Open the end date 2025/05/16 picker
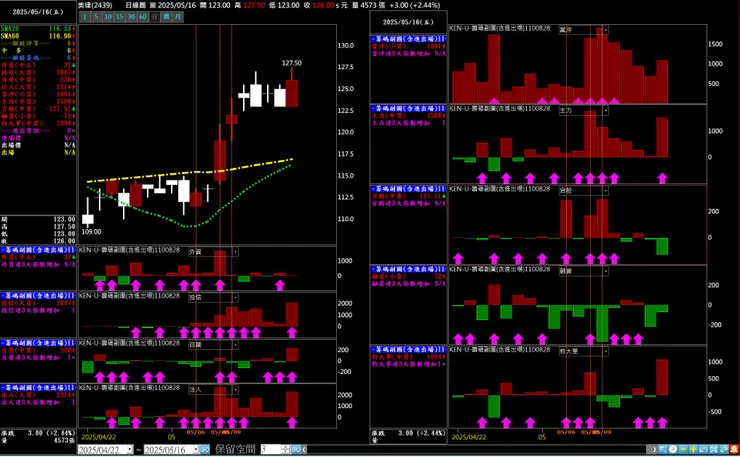Screen dimensions: 740x457 [171, 449]
